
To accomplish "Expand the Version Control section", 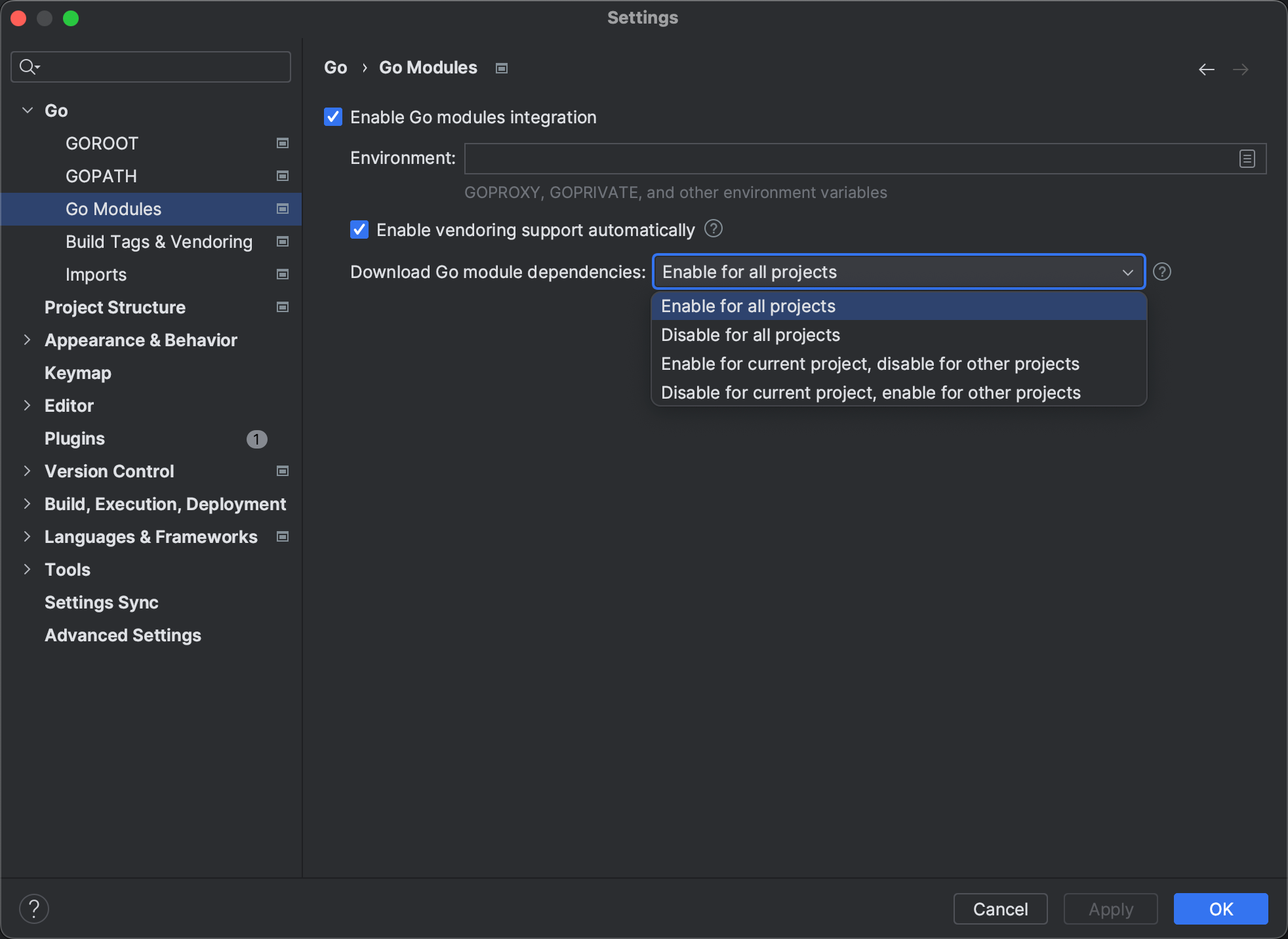I will [x=28, y=471].
